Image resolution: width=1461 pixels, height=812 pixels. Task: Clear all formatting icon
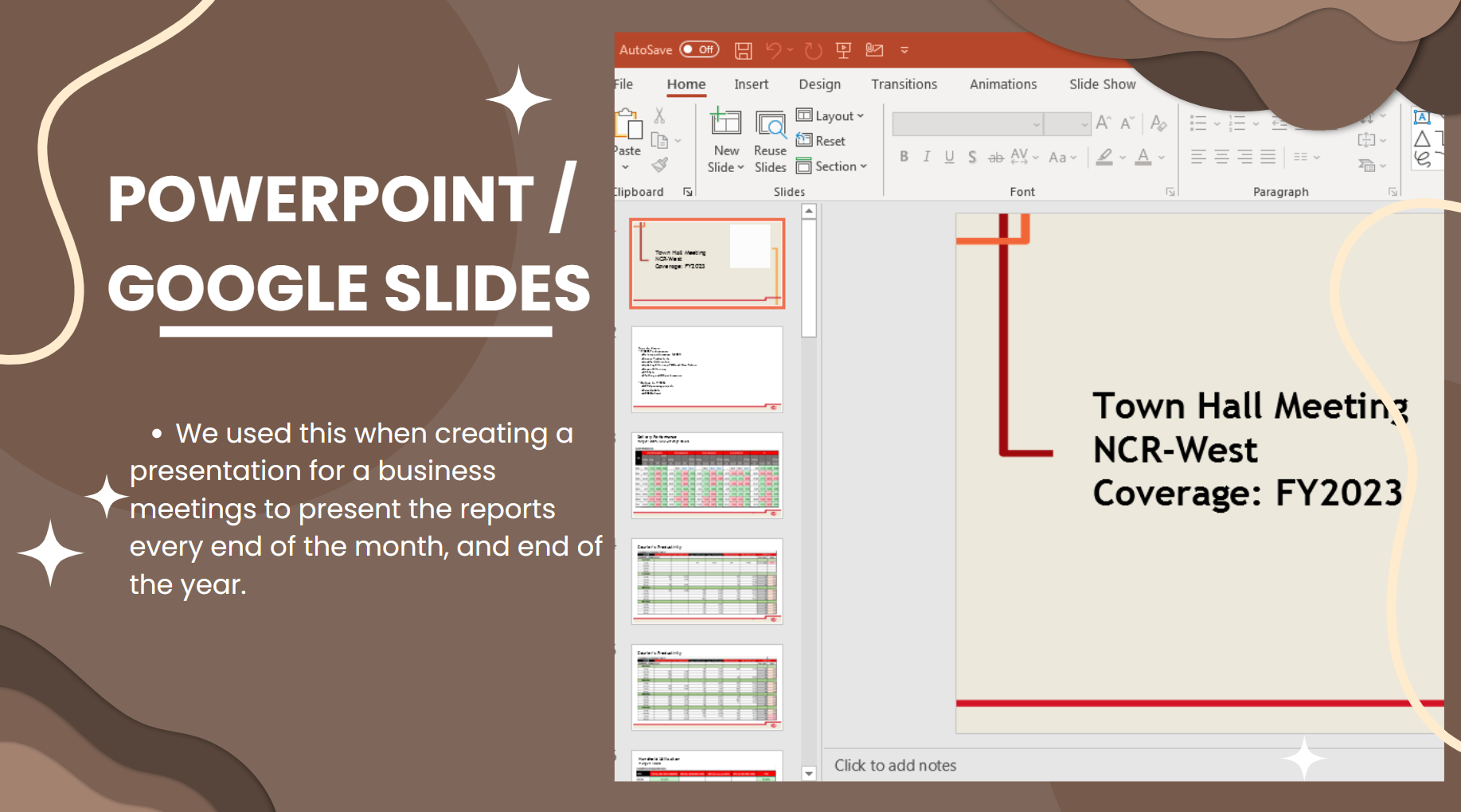pyautogui.click(x=1158, y=123)
